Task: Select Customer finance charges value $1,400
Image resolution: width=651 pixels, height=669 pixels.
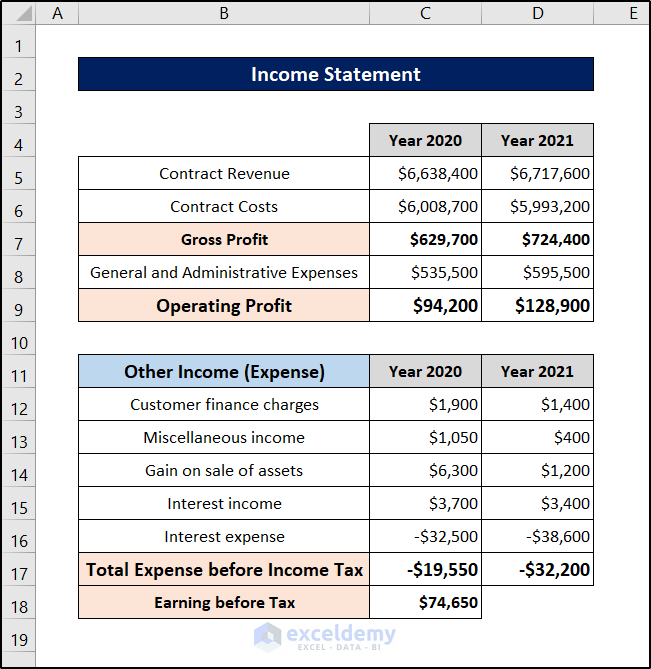Action: tap(538, 404)
